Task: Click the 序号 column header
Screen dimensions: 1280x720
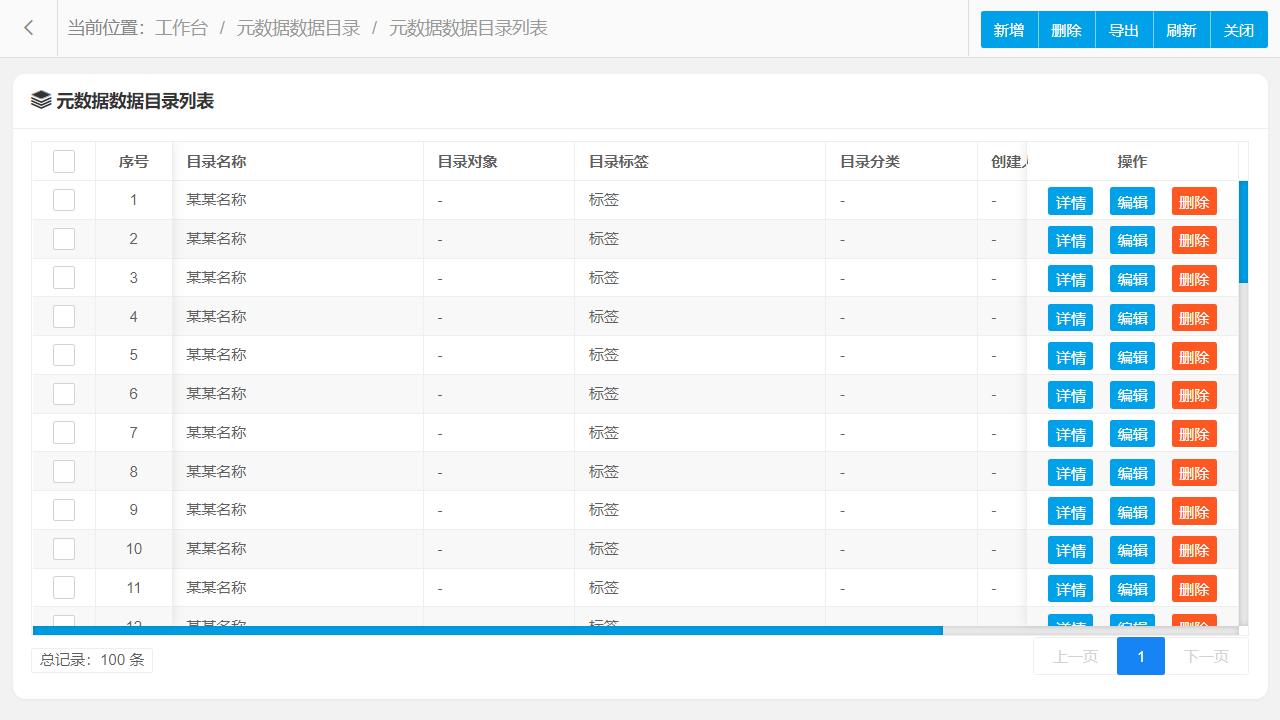Action: [133, 161]
